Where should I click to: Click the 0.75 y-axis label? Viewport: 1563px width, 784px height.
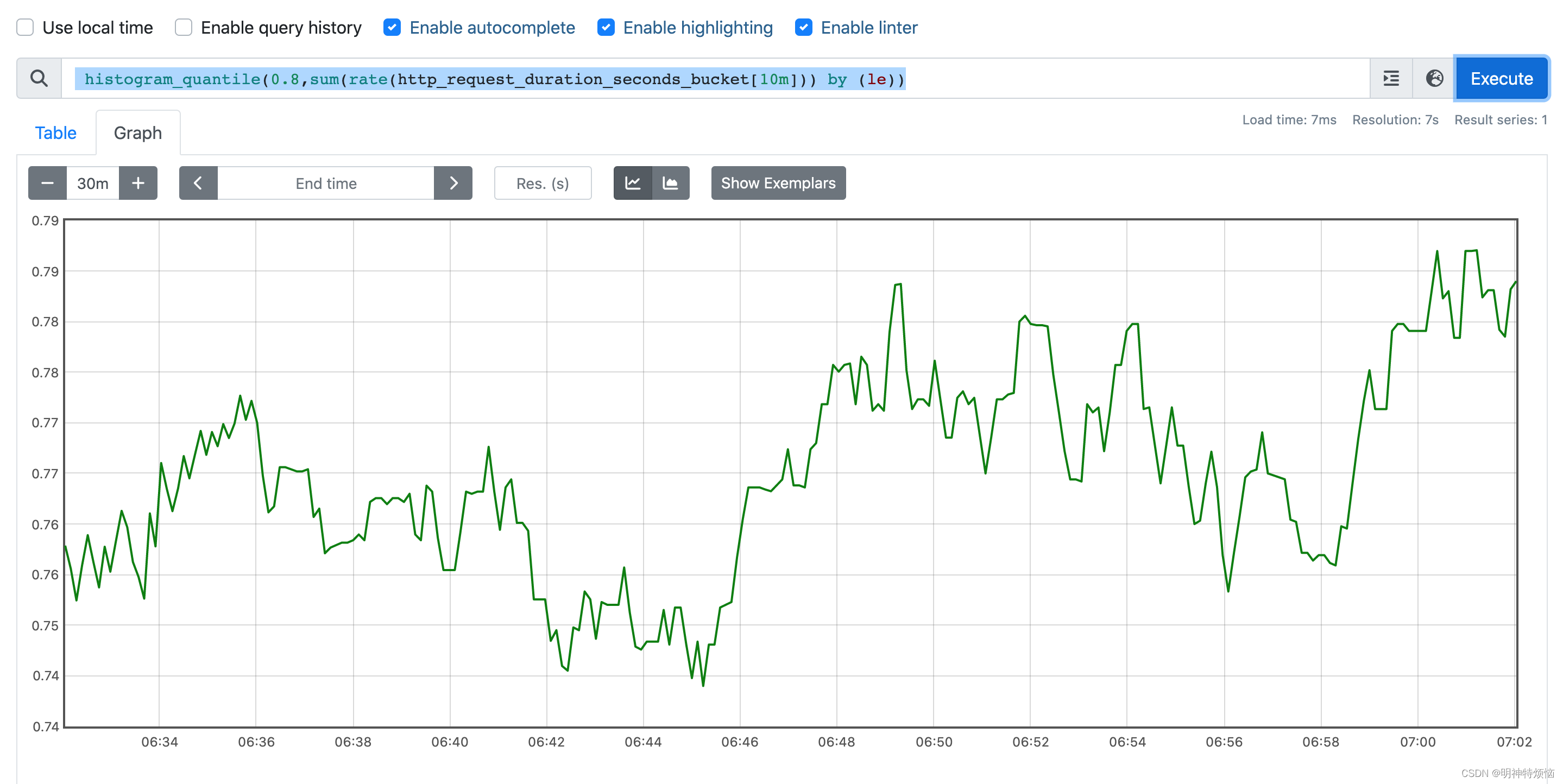pos(46,625)
